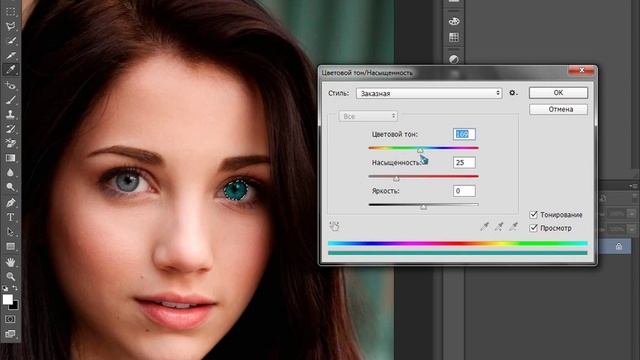Open the Swatches grid panel icon
This screenshot has width=640, height=360.
[454, 38]
